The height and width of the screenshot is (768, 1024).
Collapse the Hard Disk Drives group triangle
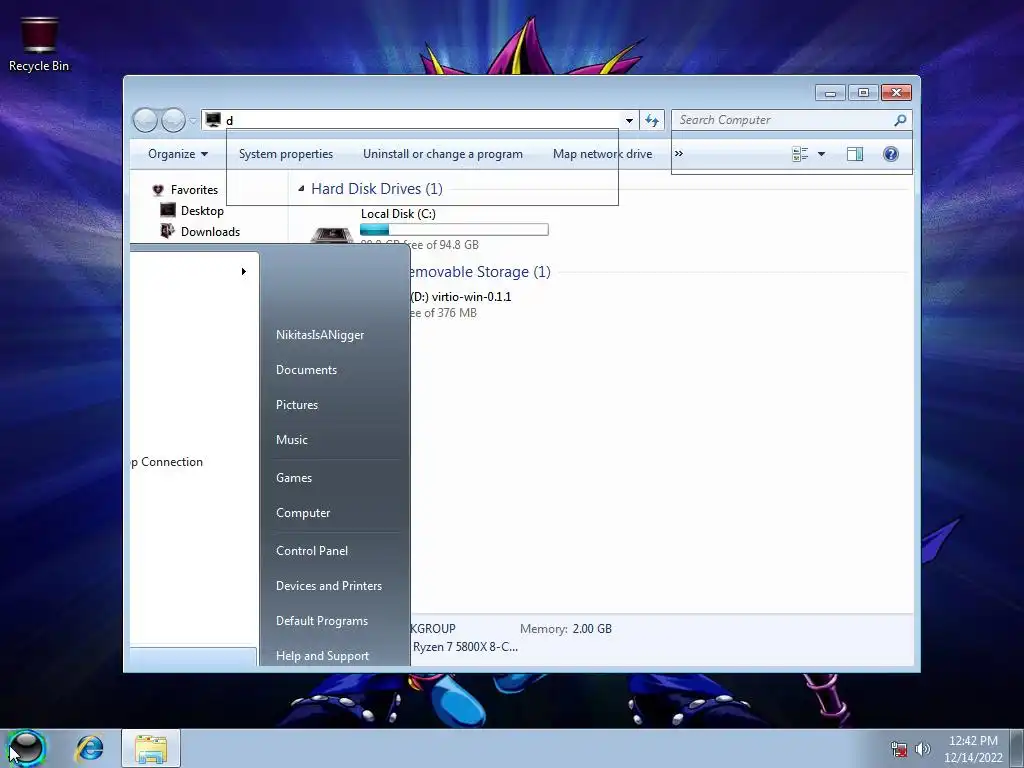[301, 189]
